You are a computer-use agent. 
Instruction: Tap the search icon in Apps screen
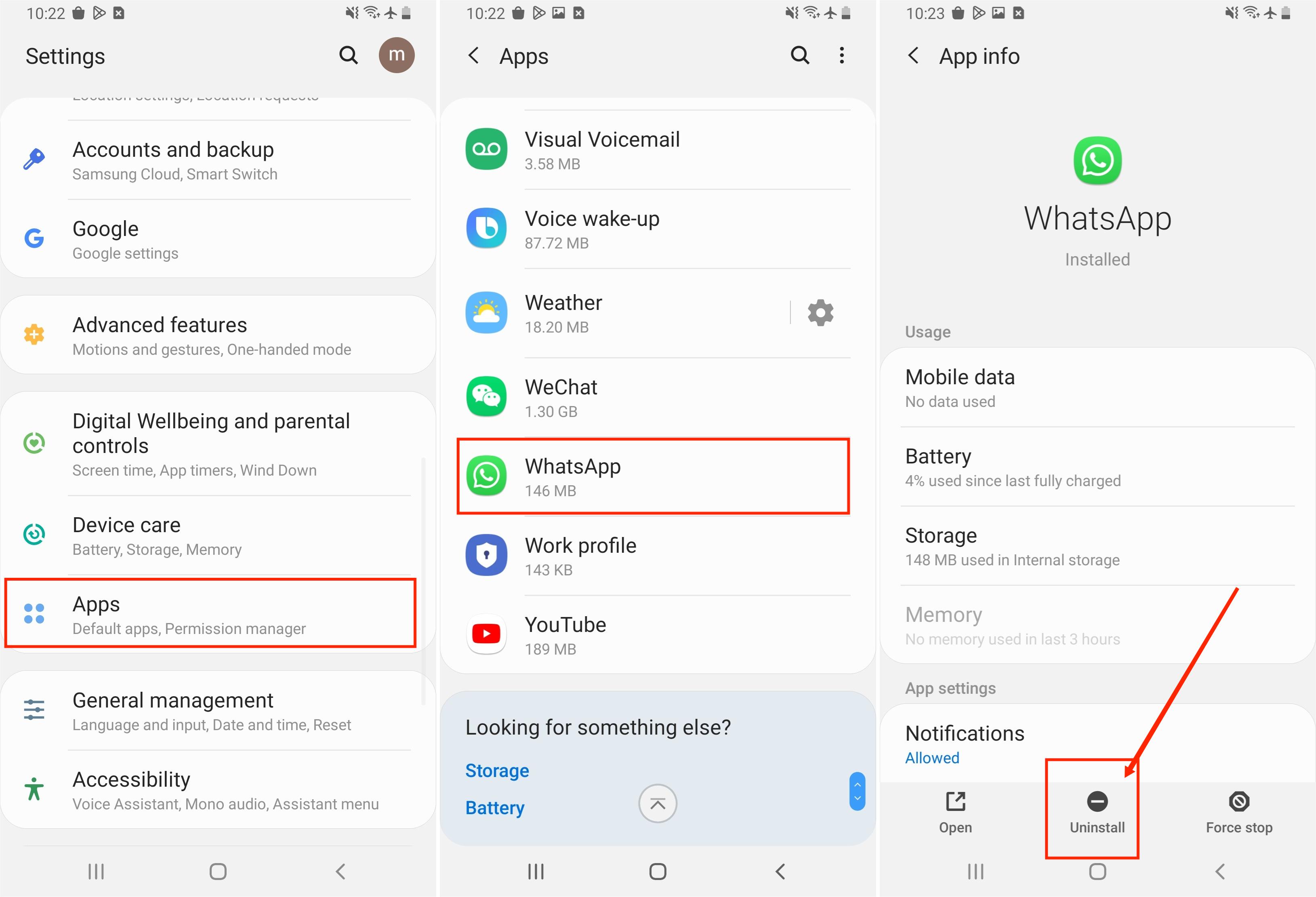pyautogui.click(x=799, y=55)
